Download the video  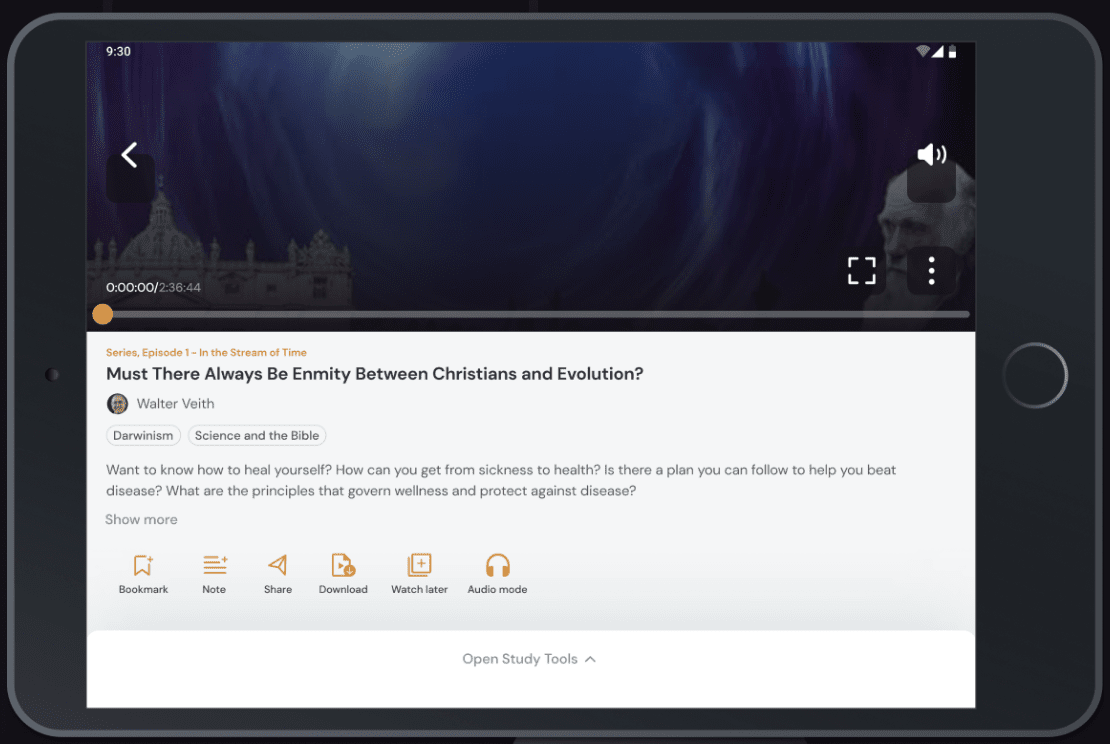coord(343,575)
